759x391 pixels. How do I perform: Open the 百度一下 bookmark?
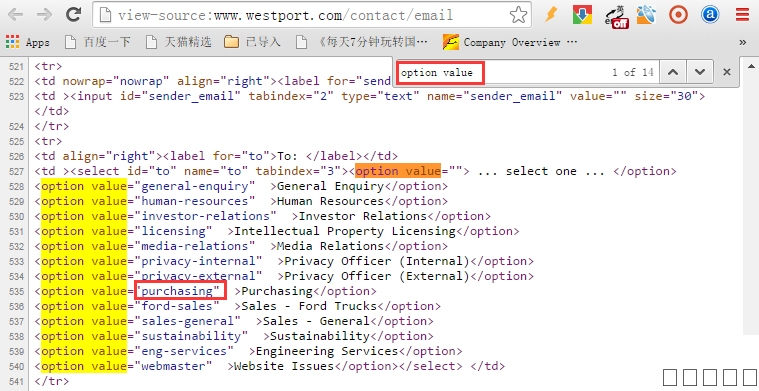click(98, 43)
